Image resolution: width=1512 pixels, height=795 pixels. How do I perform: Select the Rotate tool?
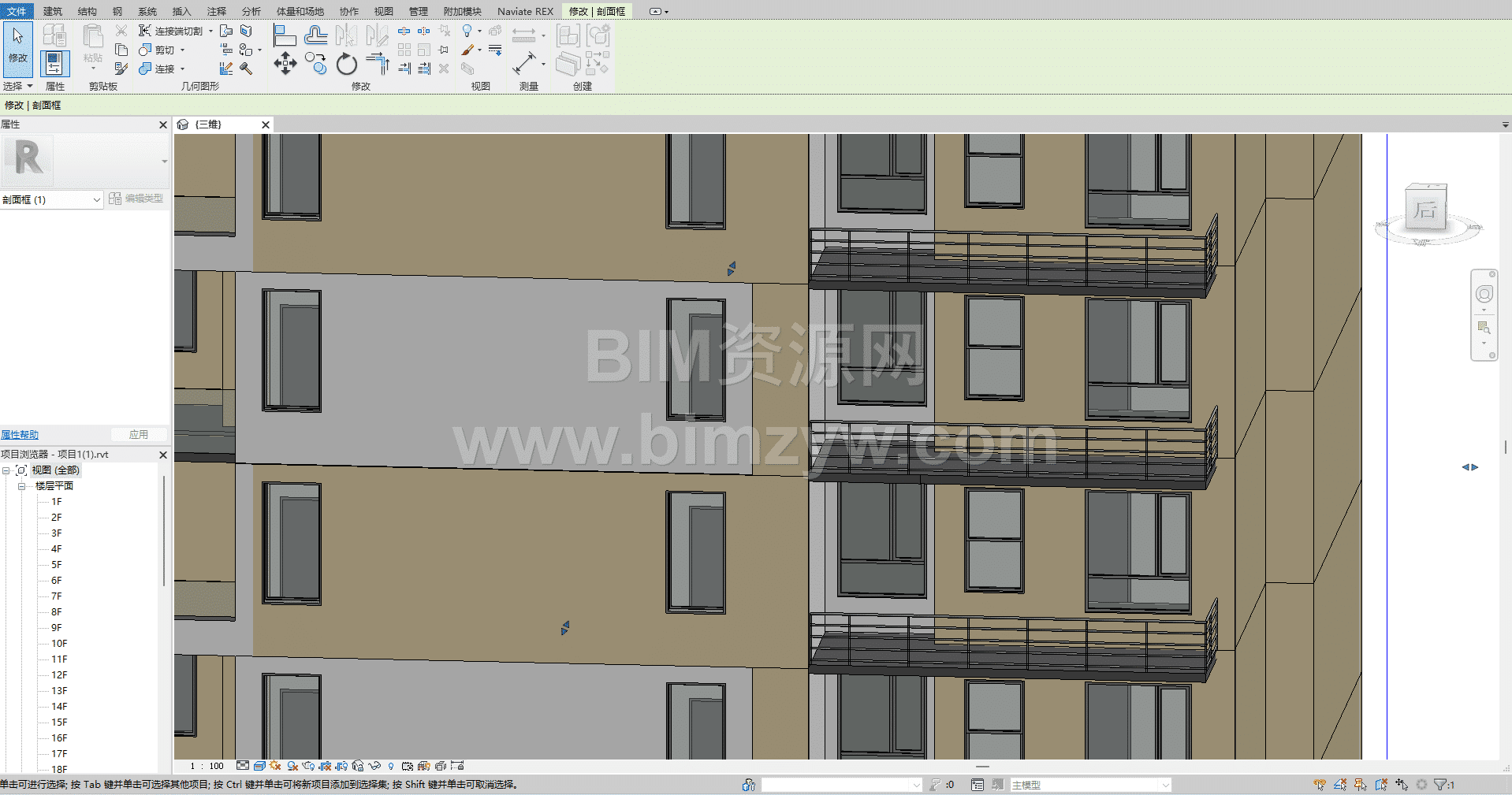coord(347,64)
